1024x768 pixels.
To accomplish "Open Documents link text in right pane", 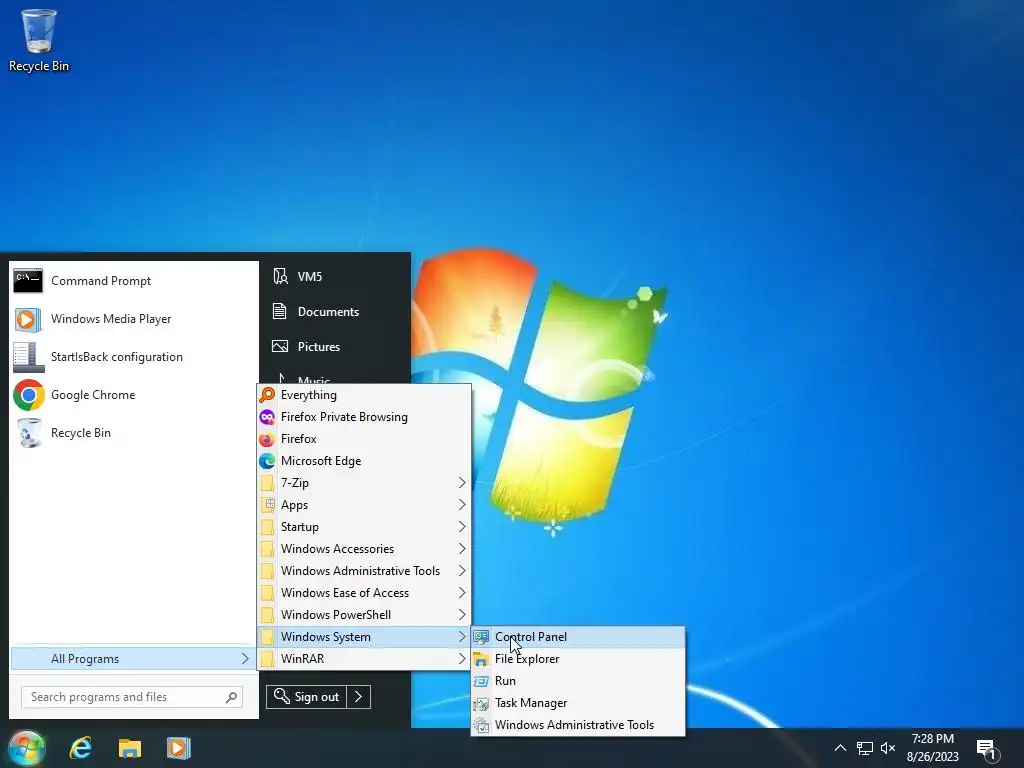I will coord(328,312).
